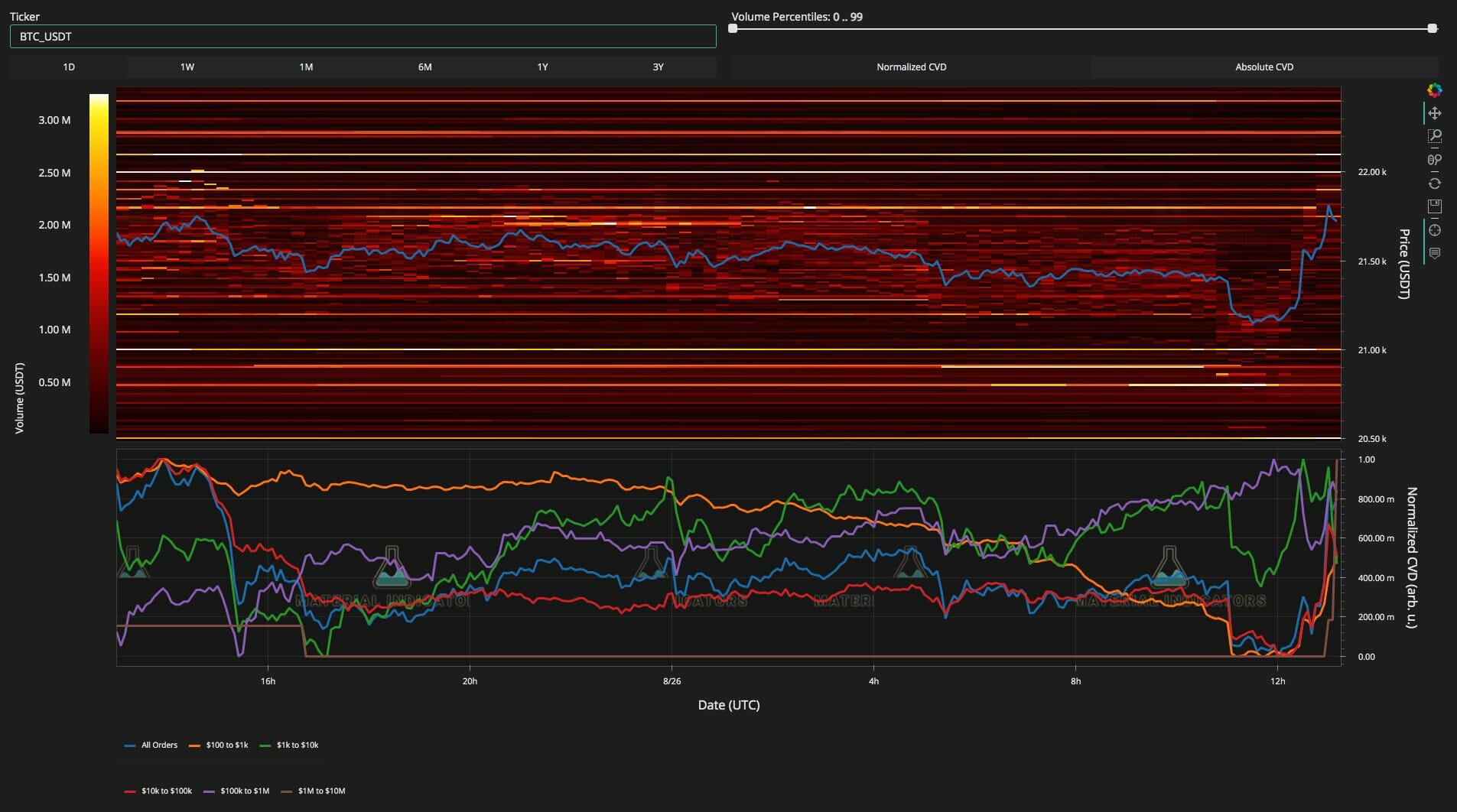Toggle $100 to $1k legend series
The width and height of the screenshot is (1457, 812).
tap(219, 745)
